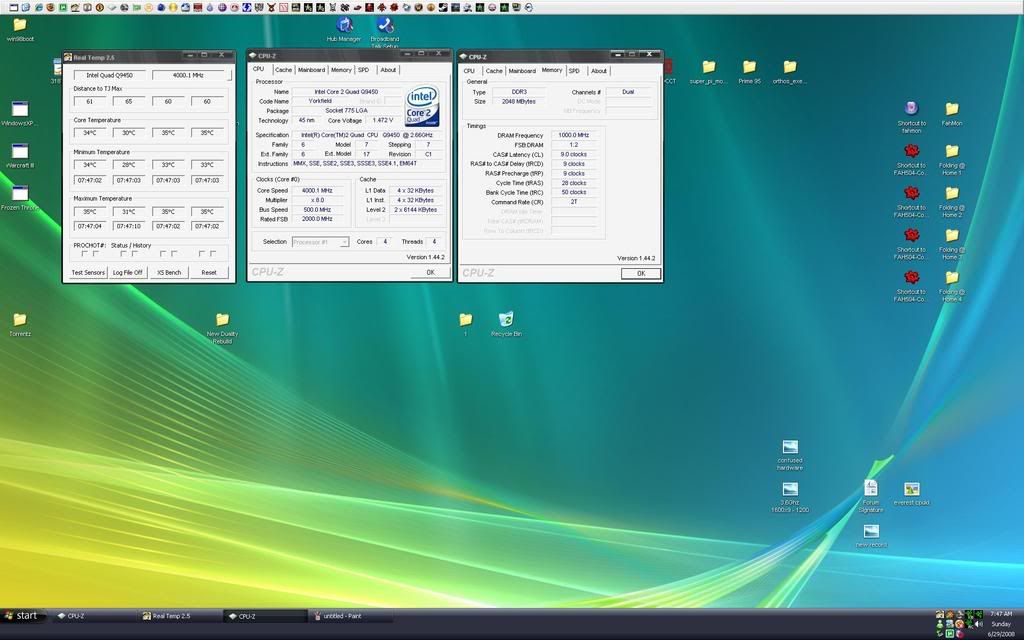Select the confused hardware image file
1024x640 pixels.
[790, 455]
